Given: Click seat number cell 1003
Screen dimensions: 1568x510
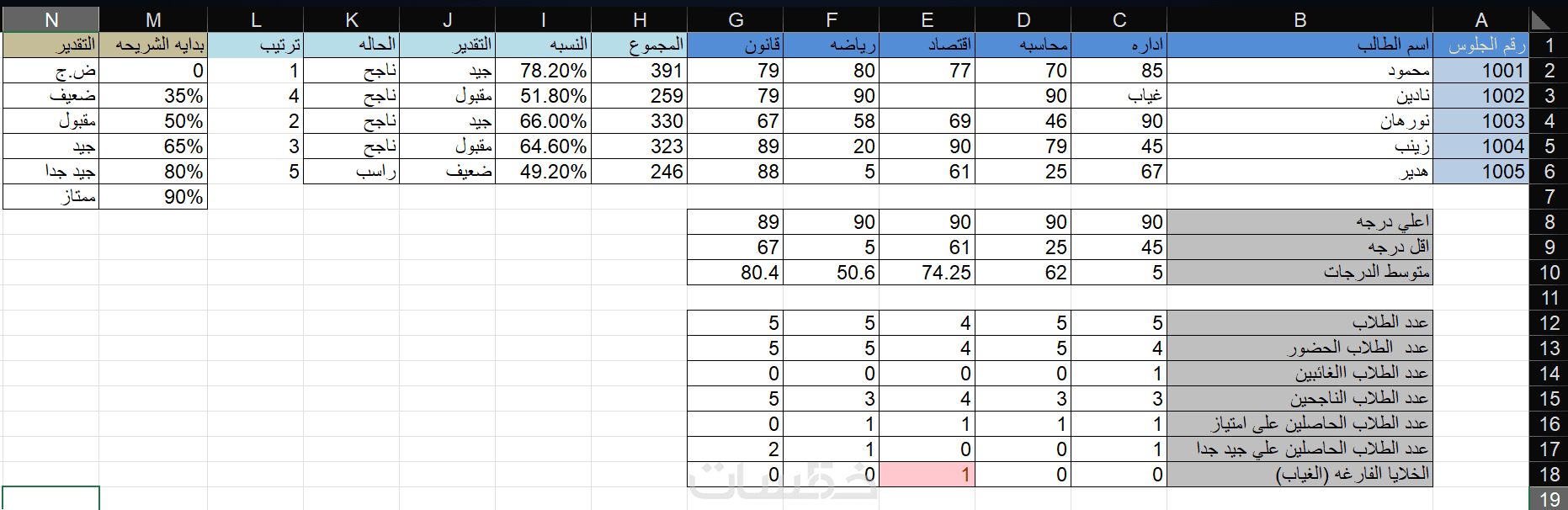Looking at the screenshot, I should 1480,121.
